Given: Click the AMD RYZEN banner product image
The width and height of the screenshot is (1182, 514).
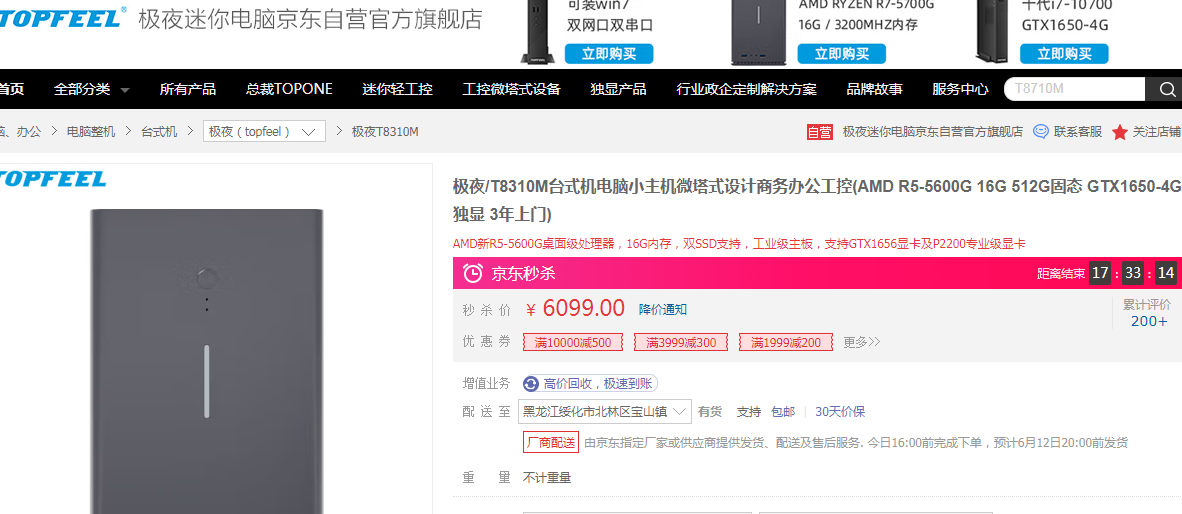Looking at the screenshot, I should pyautogui.click(x=758, y=32).
